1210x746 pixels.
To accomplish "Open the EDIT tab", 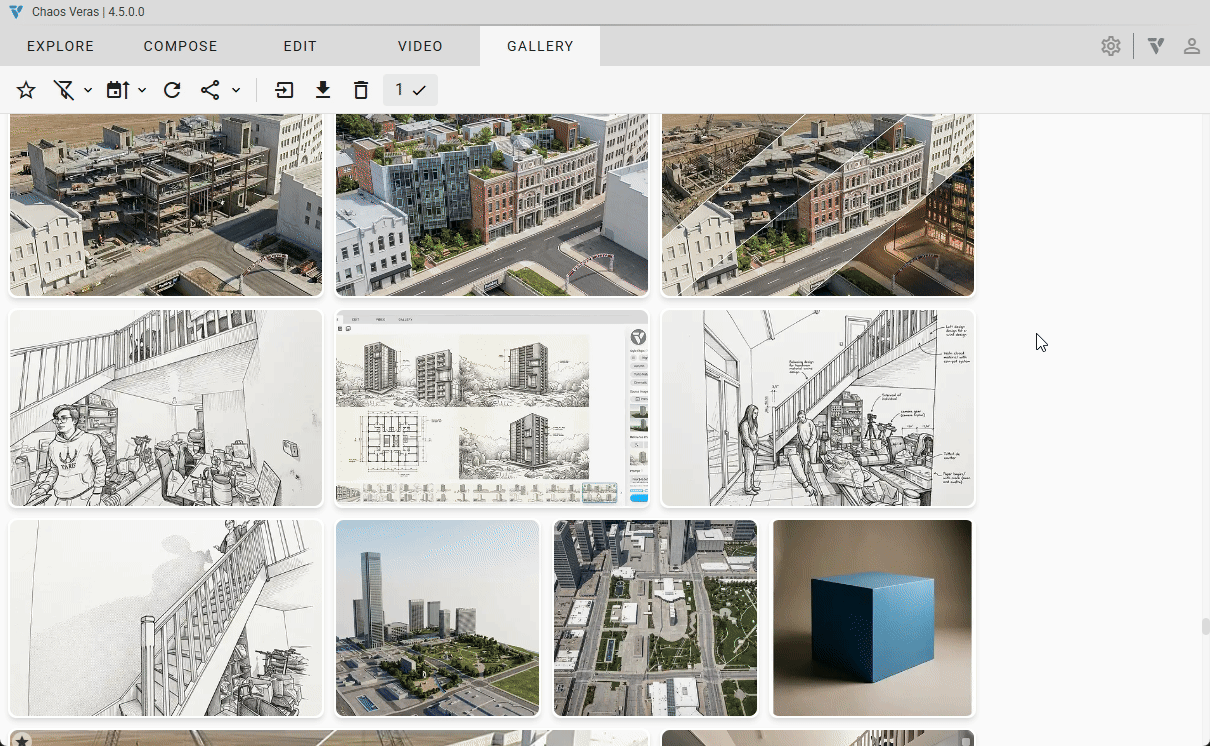I will pos(300,46).
